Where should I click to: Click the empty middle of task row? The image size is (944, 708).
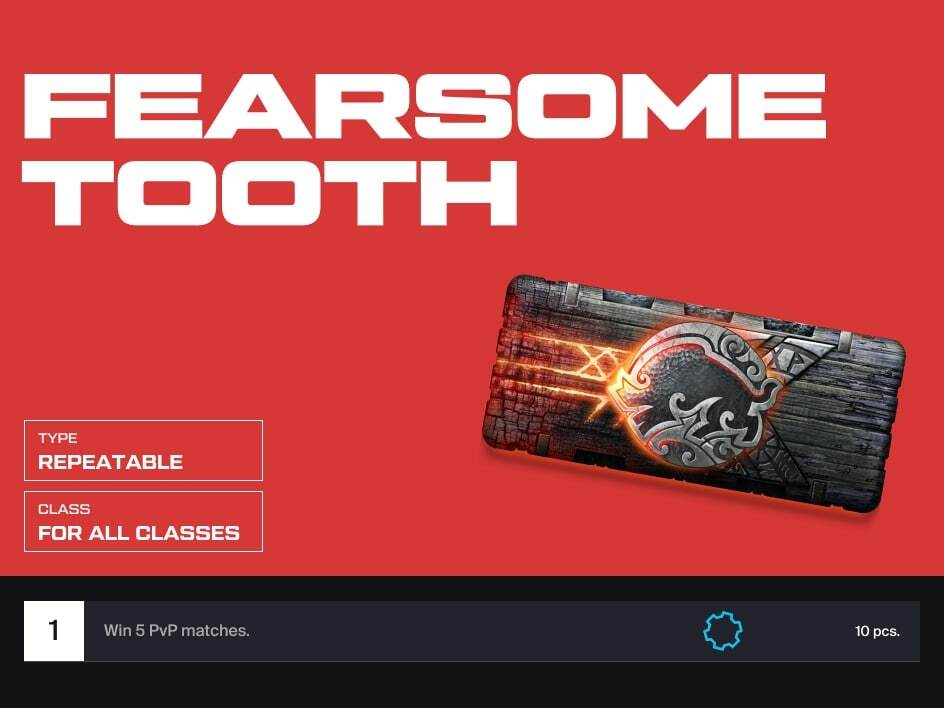coord(476,631)
